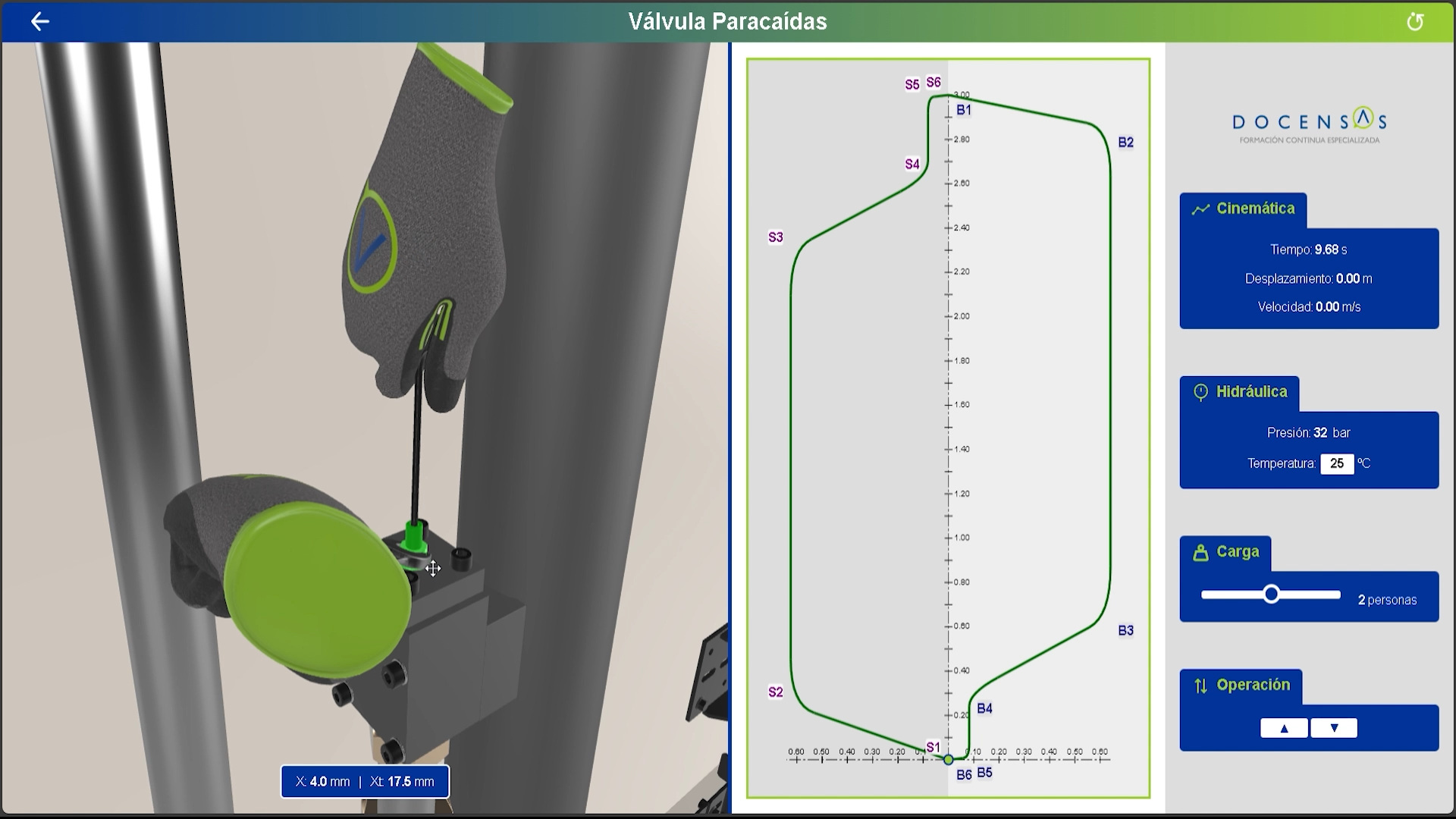Click the Temperatura input showing 25 °C

[1338, 463]
